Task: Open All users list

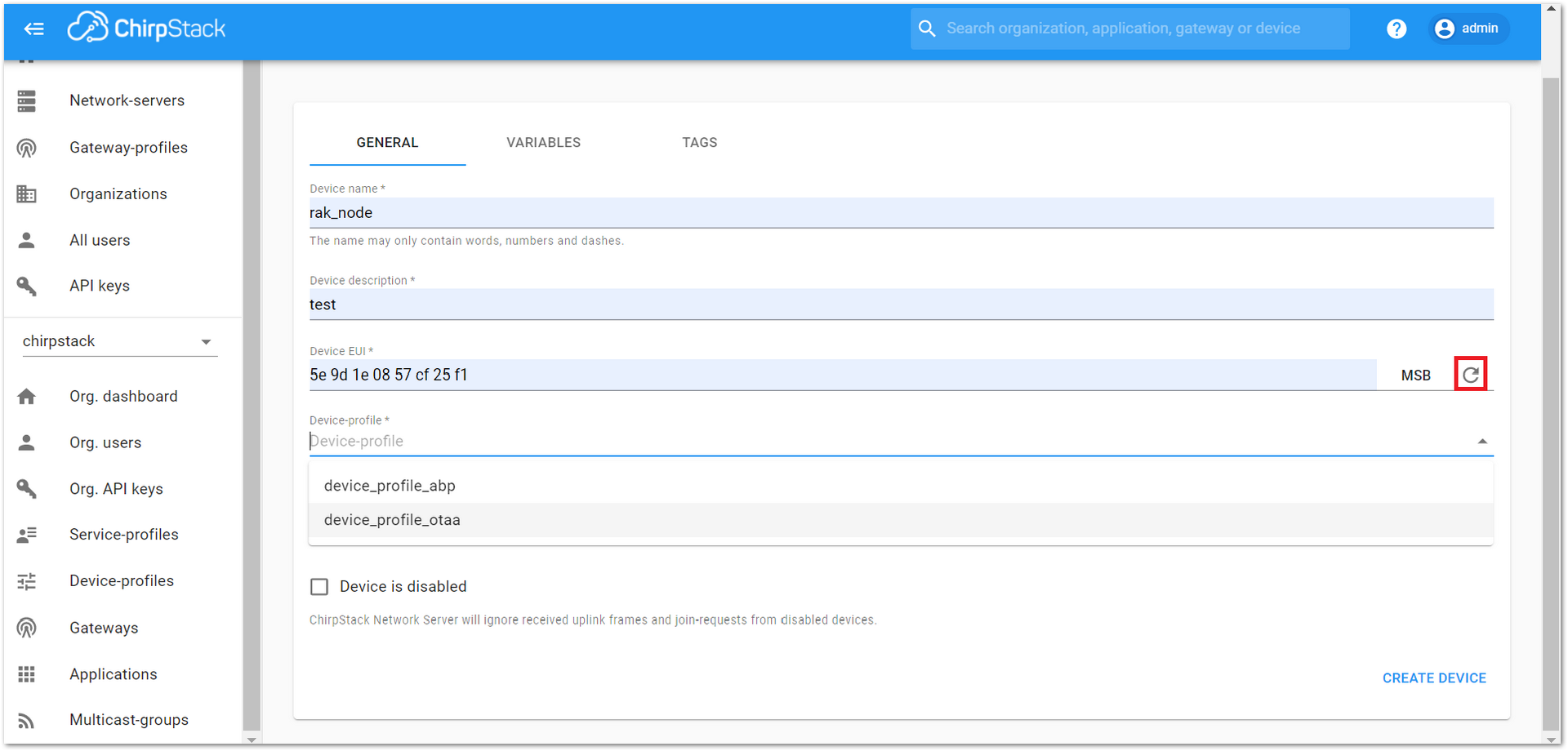Action: point(100,240)
